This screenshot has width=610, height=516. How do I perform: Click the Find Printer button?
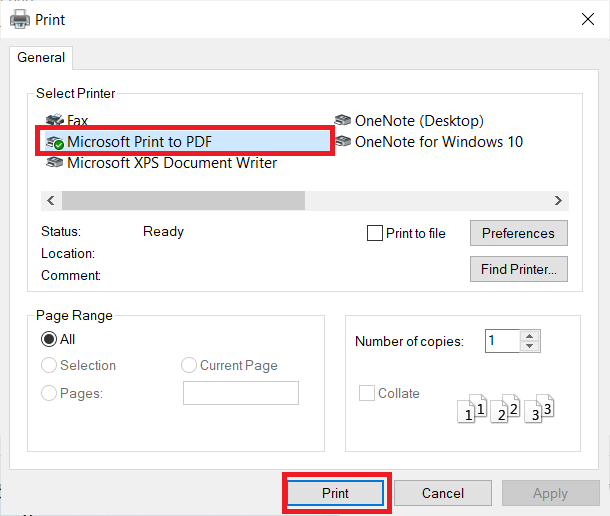(x=518, y=269)
